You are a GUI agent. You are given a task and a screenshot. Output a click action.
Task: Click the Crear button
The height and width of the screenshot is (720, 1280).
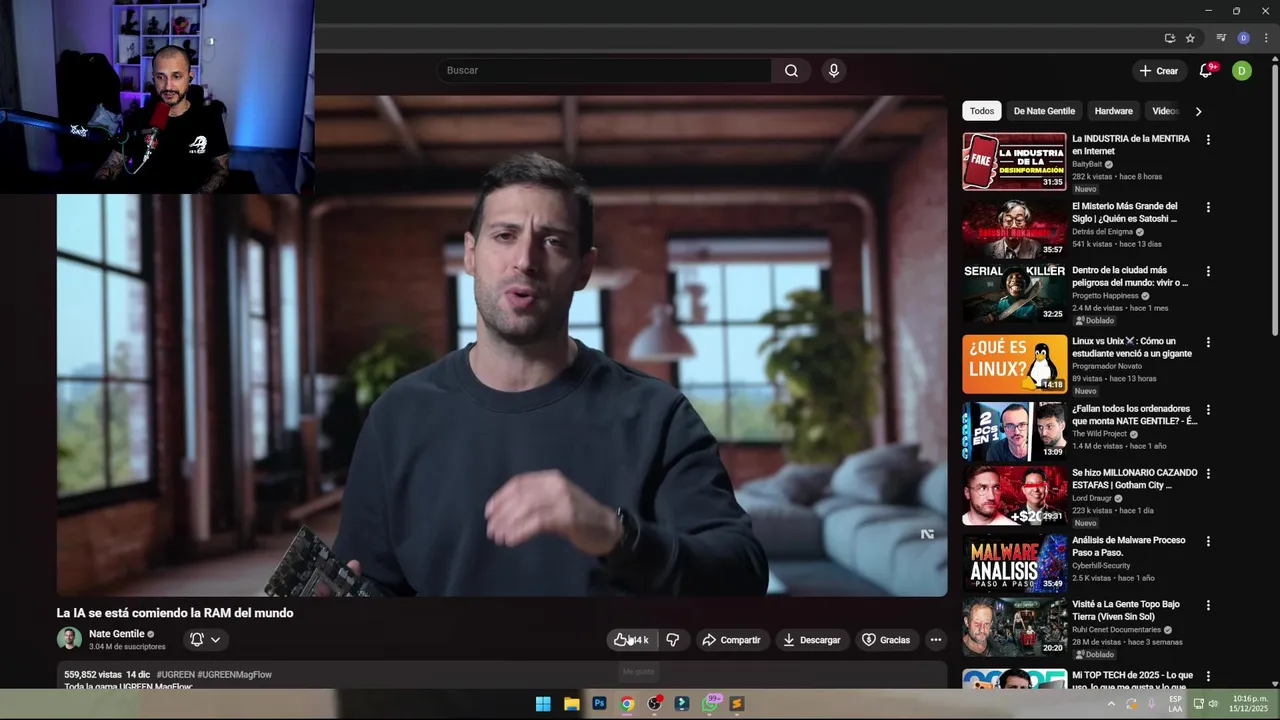tap(1158, 71)
